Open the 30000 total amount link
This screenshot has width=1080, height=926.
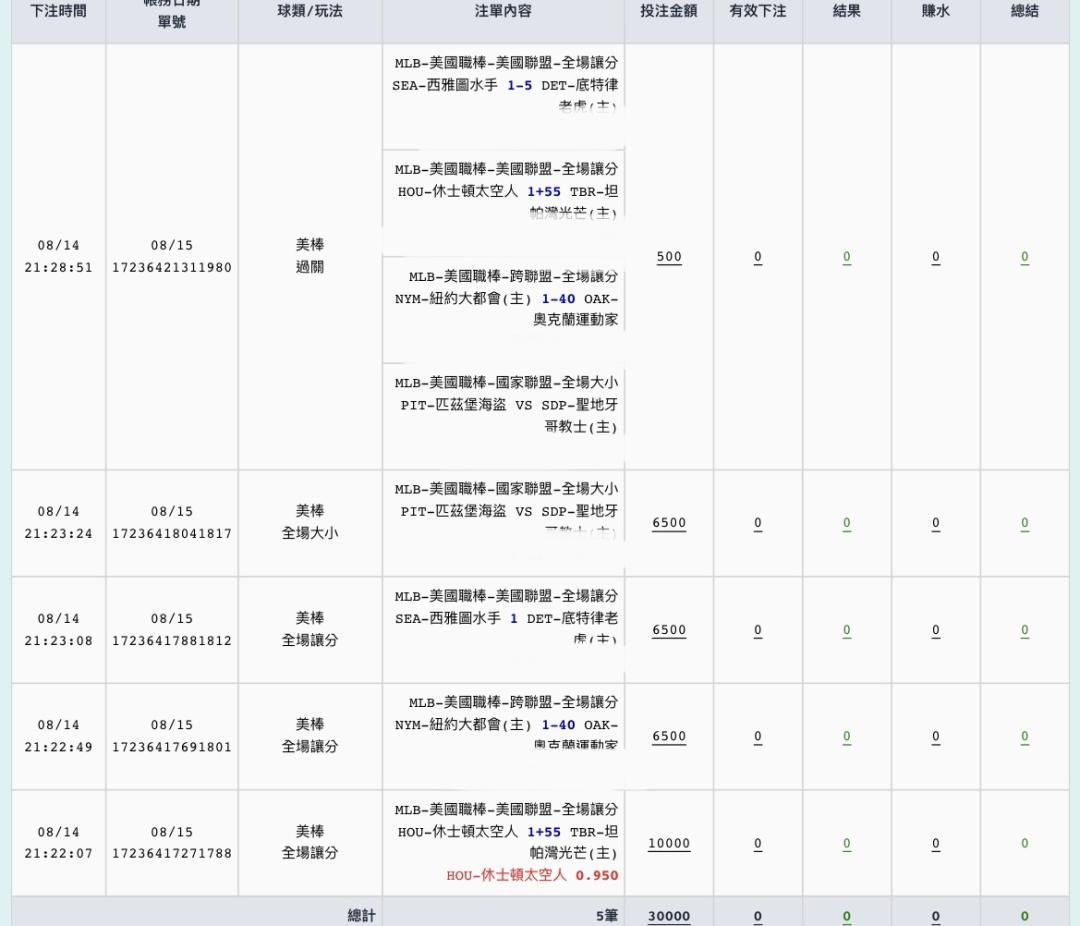tap(669, 916)
